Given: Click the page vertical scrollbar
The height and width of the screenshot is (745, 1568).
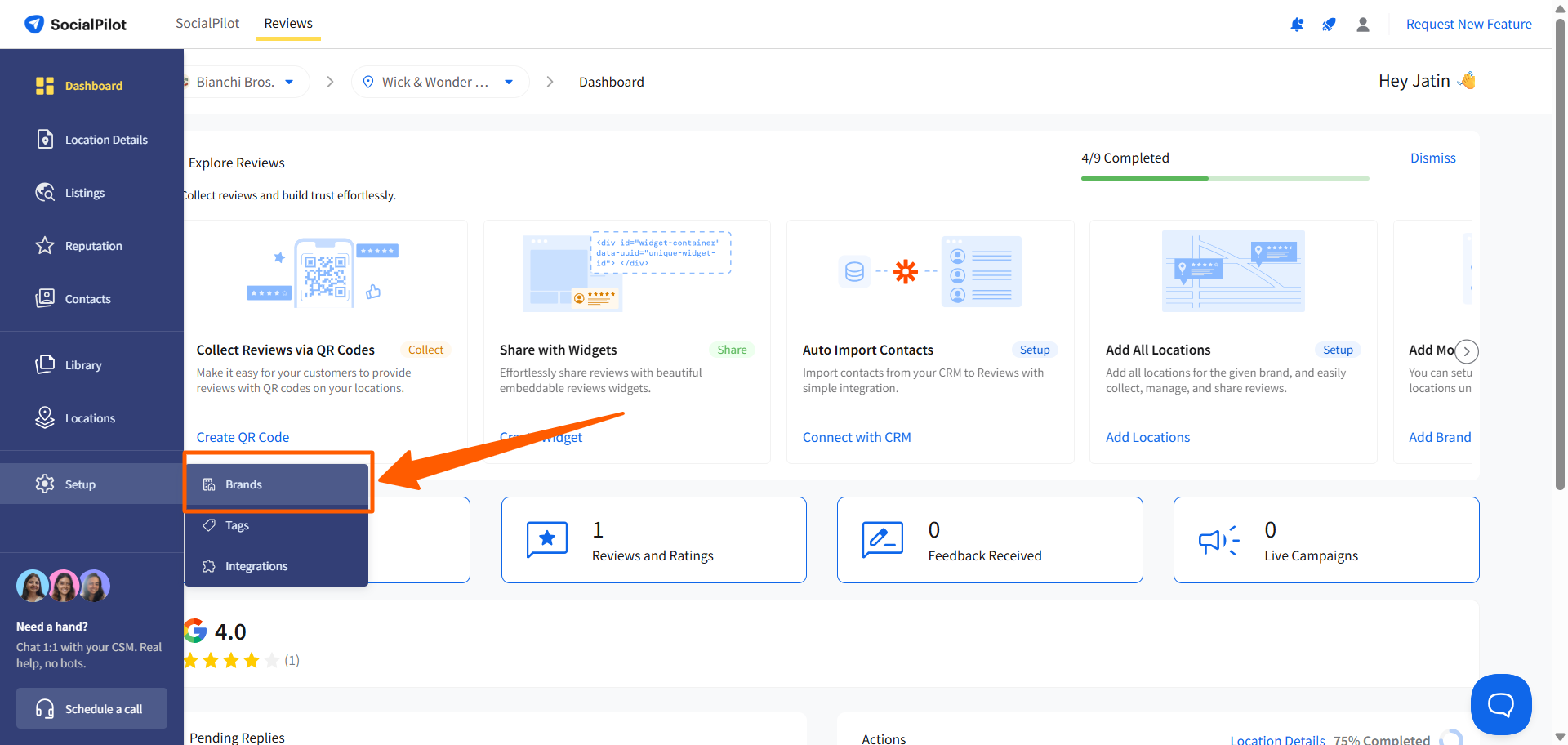Looking at the screenshot, I should (1560, 253).
